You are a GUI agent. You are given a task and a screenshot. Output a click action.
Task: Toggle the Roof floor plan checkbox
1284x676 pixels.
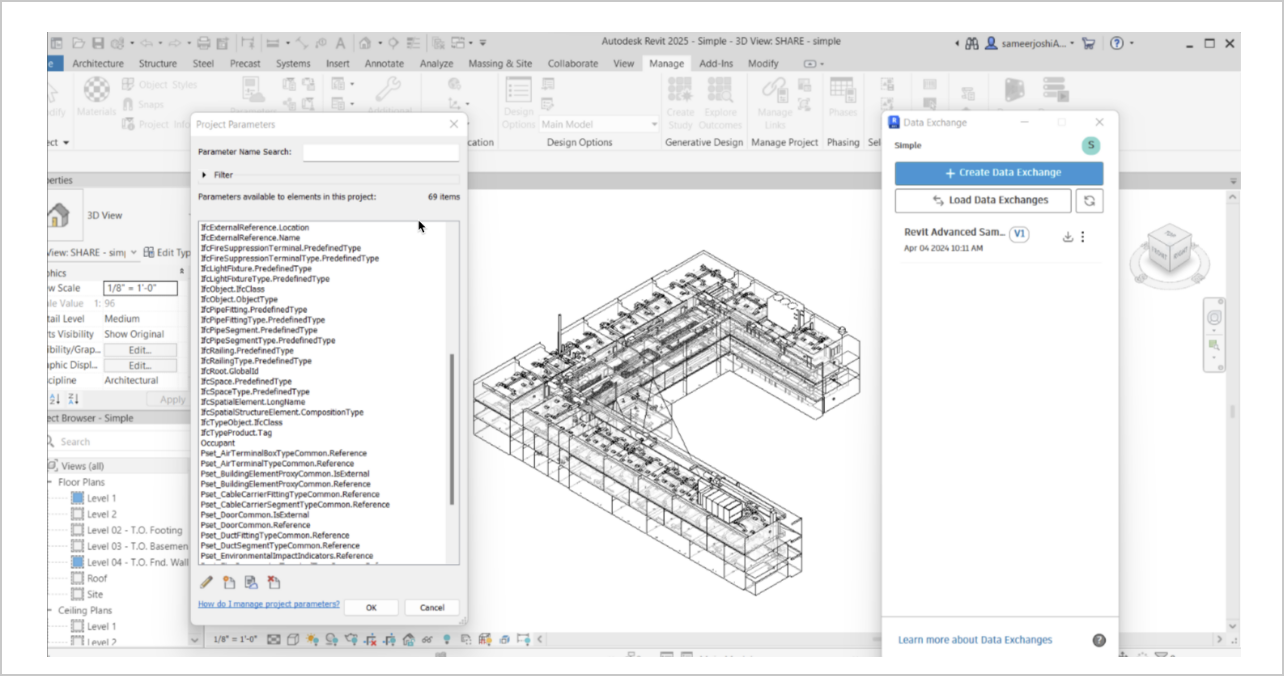(77, 578)
